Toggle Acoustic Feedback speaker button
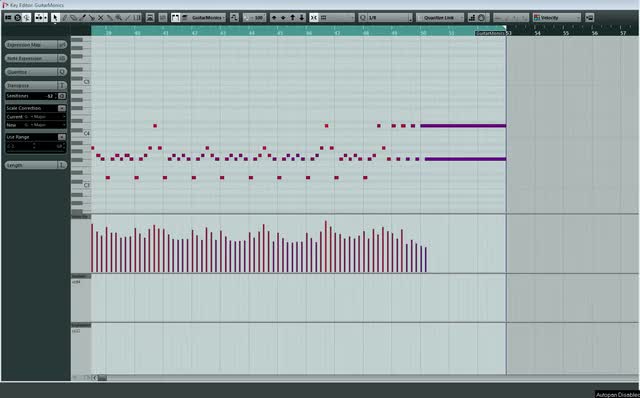 pos(27,18)
